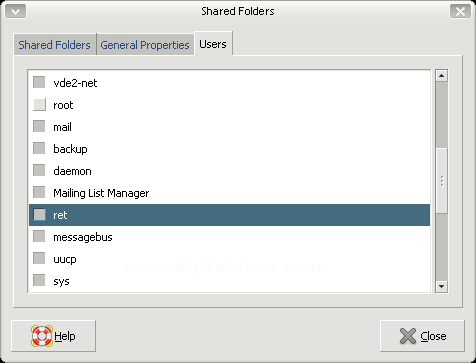Click the scrollbar down arrow
Image resolution: width=476 pixels, height=363 pixels.
(x=441, y=286)
